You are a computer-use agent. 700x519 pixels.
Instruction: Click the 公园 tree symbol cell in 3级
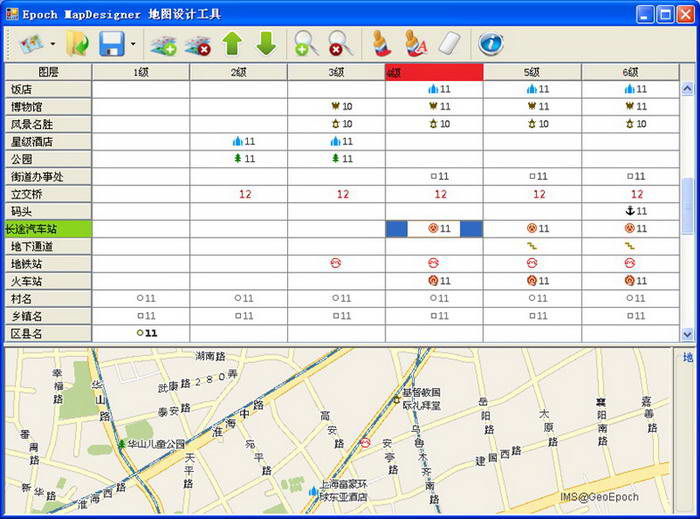click(x=336, y=159)
